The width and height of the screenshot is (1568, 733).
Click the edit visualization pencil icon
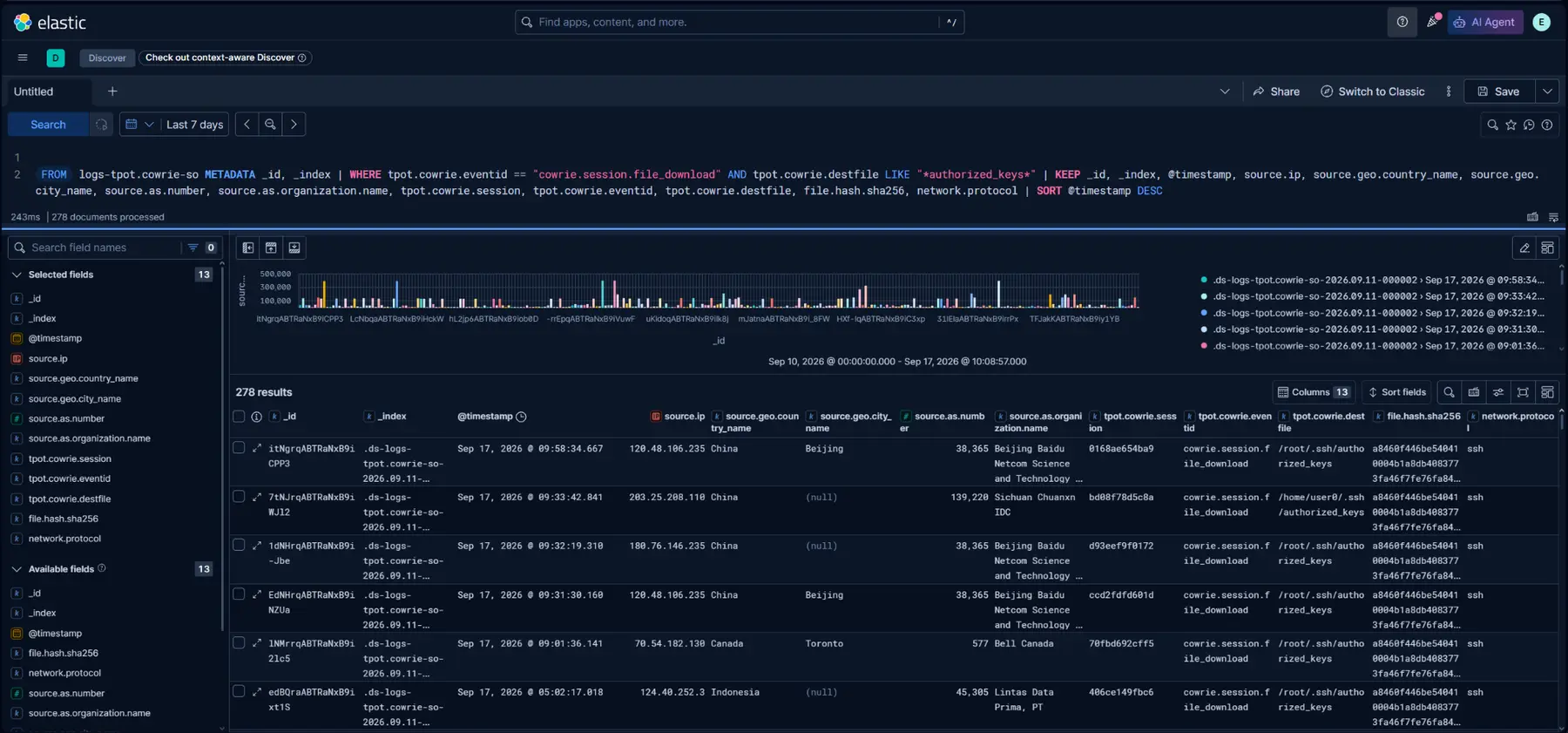[x=1524, y=248]
